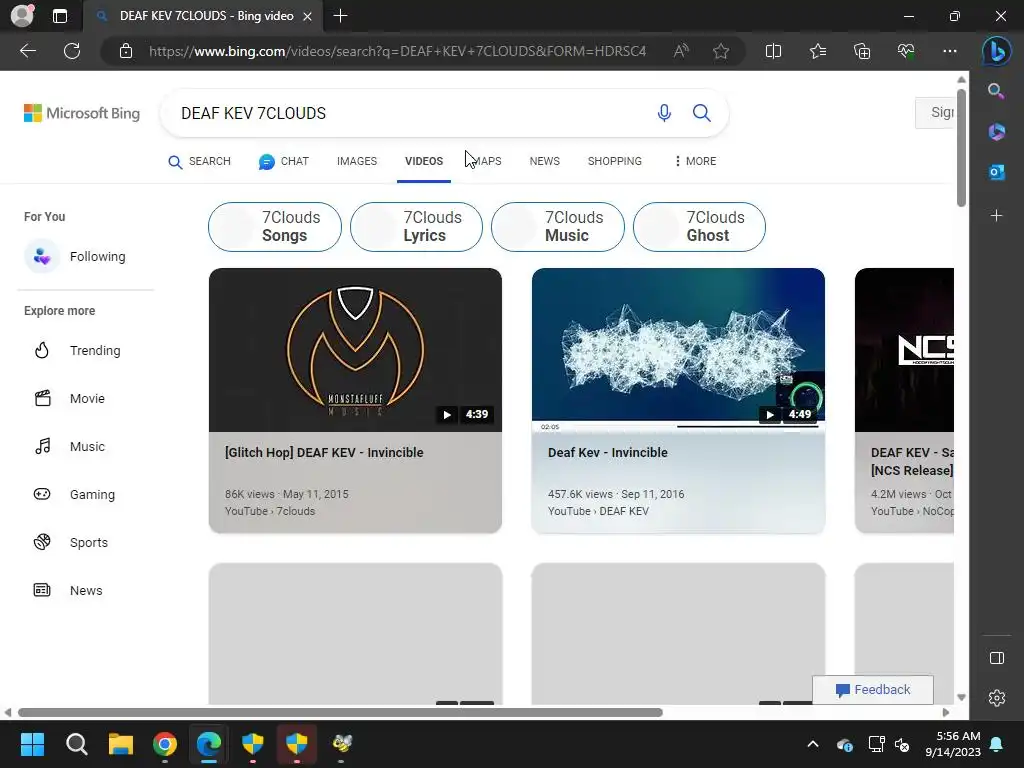
Task: Click the vertical page scrollbar
Action: tap(961, 148)
